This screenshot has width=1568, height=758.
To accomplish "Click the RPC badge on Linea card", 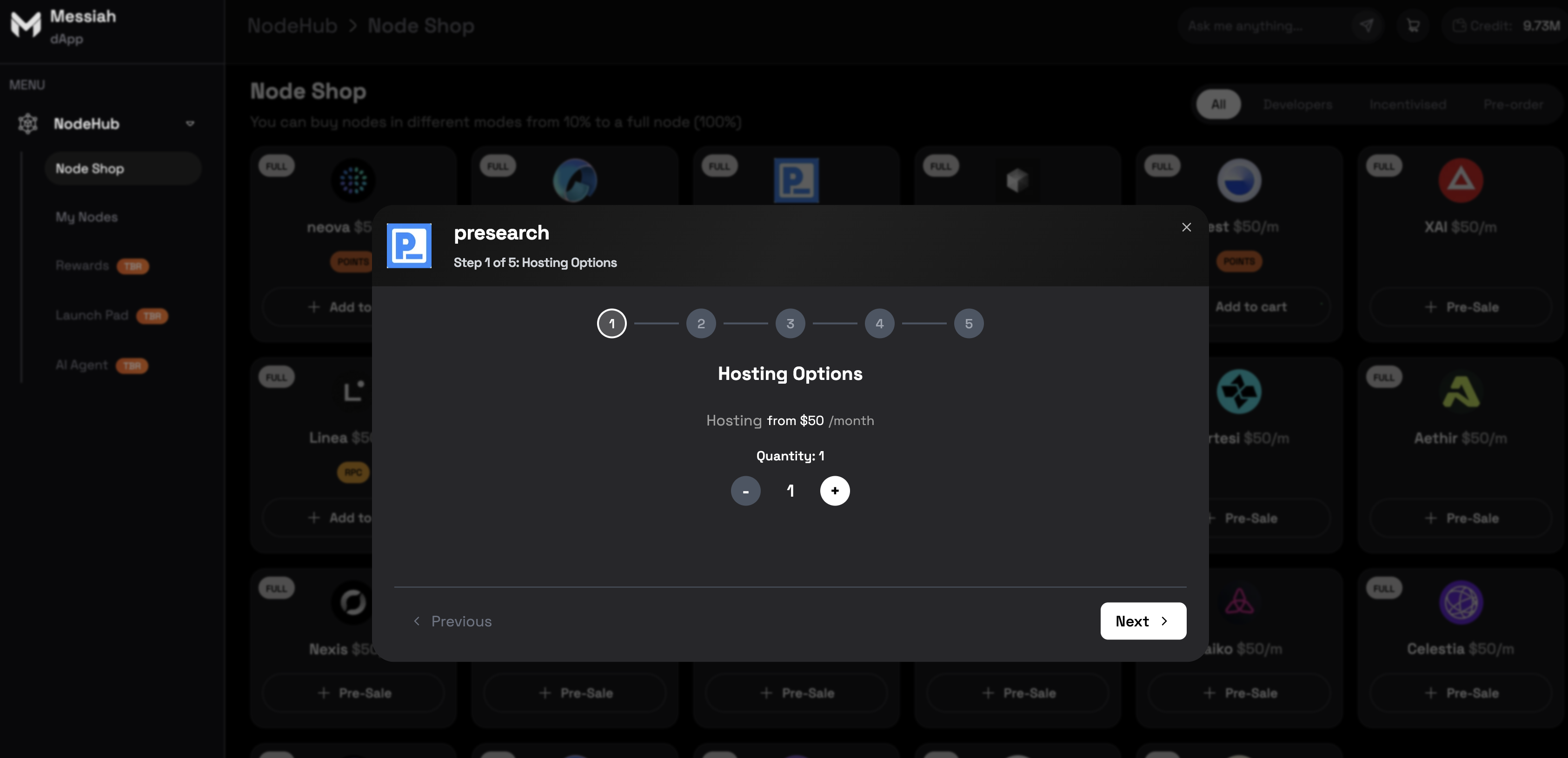I will (353, 472).
